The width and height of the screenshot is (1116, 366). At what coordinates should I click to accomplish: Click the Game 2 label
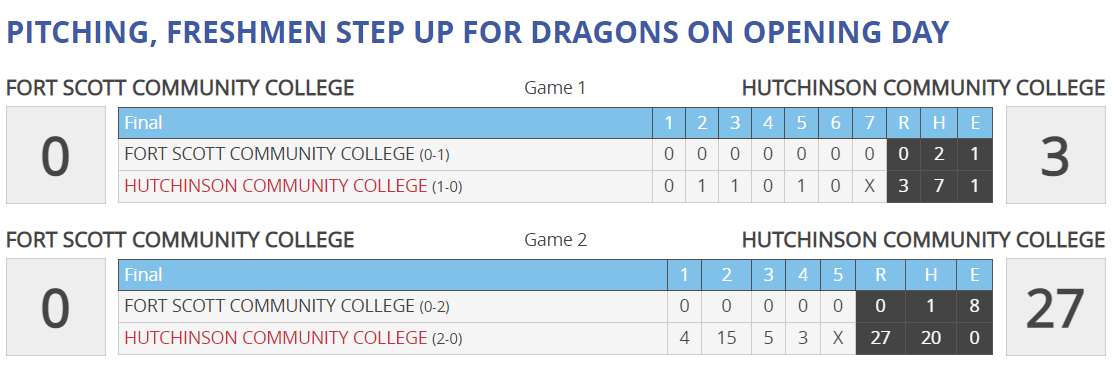pos(555,240)
